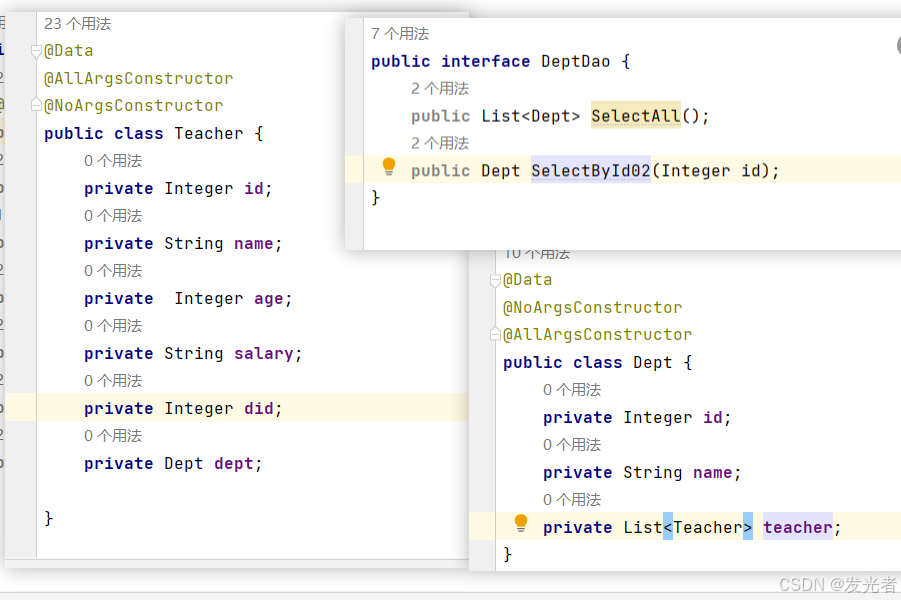Click the lightbulb icon beside the teacher field
Screen dimensions: 901x600
click(520, 524)
